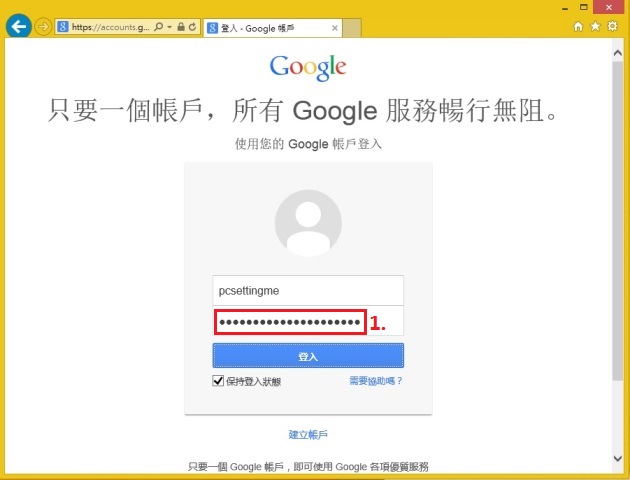Maximize the browser window
Viewport: 630px width, 480px height.
tap(584, 7)
